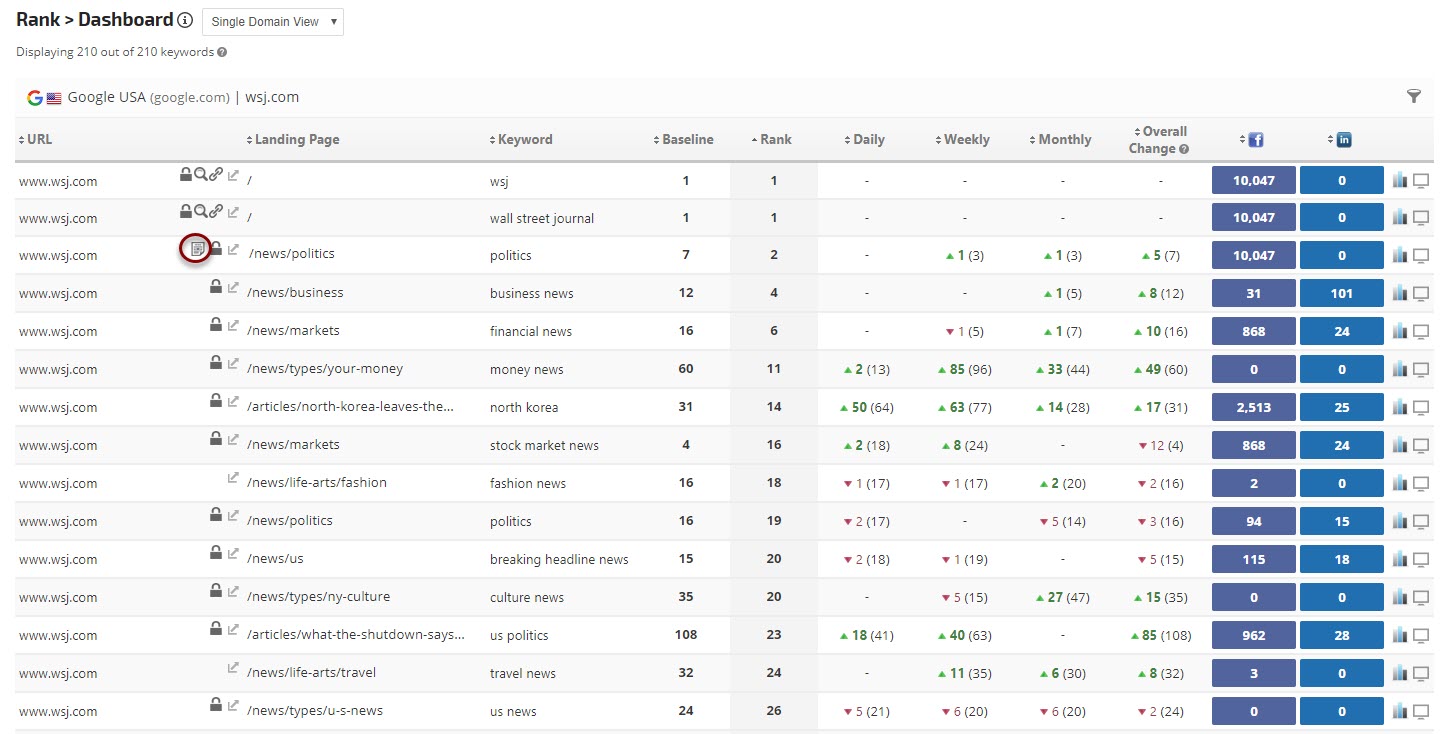Click the monitor icon in the north korea row
This screenshot has height=734, width=1455.
(1421, 408)
